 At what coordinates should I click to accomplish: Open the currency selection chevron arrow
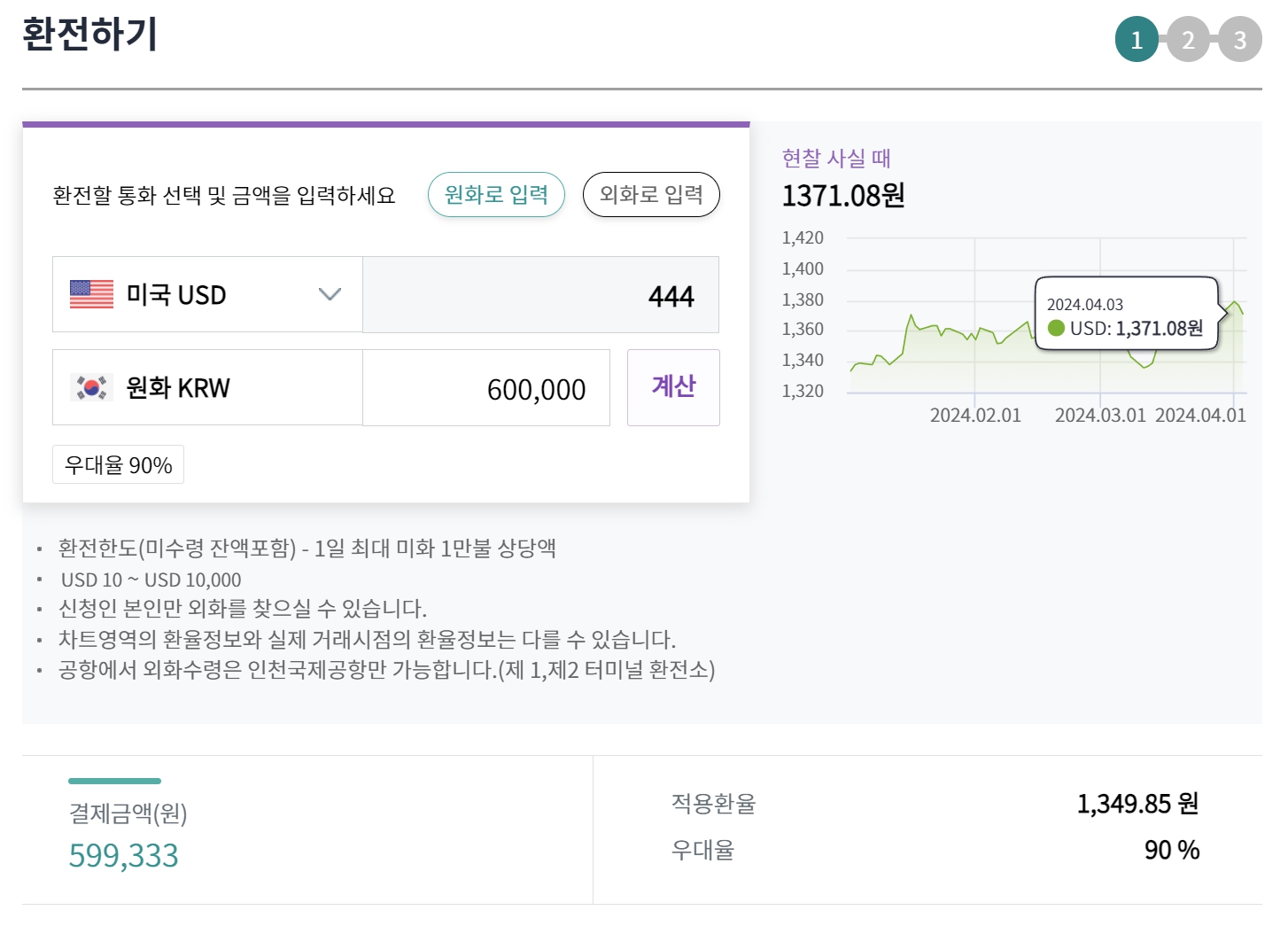329,293
